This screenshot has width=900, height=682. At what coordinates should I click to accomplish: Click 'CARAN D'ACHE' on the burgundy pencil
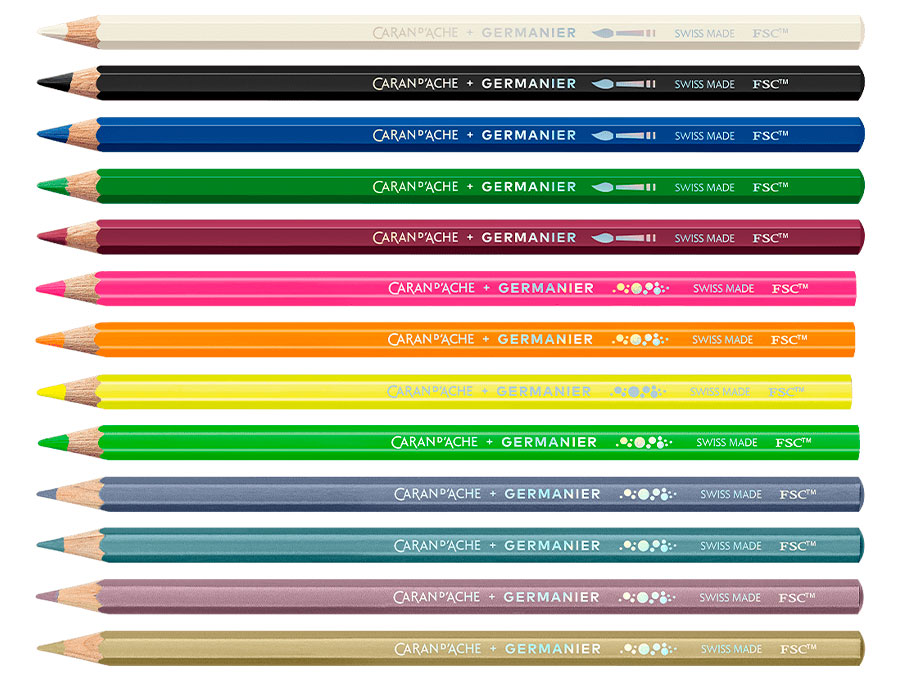(x=416, y=238)
